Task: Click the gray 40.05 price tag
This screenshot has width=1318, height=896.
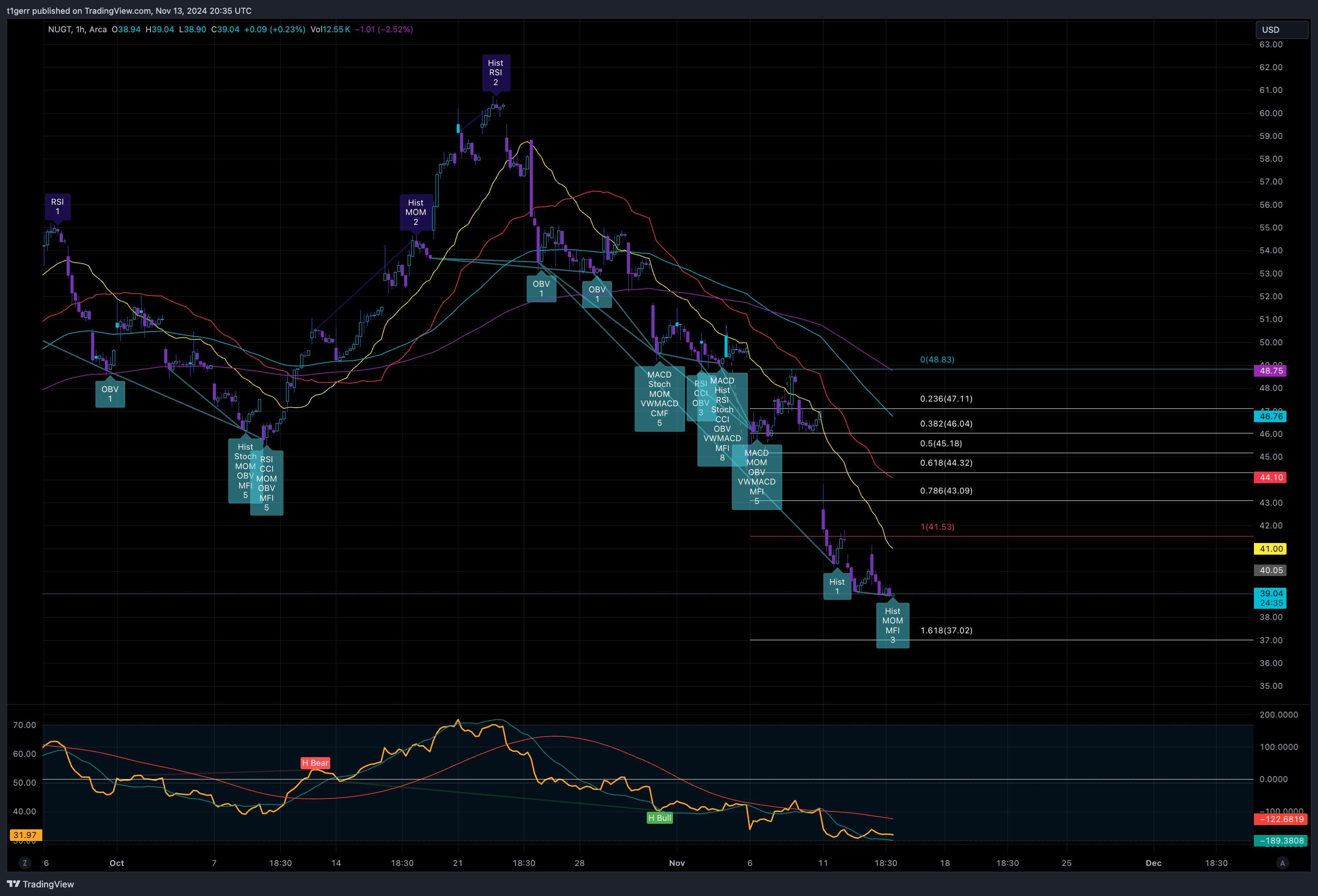Action: (x=1270, y=571)
